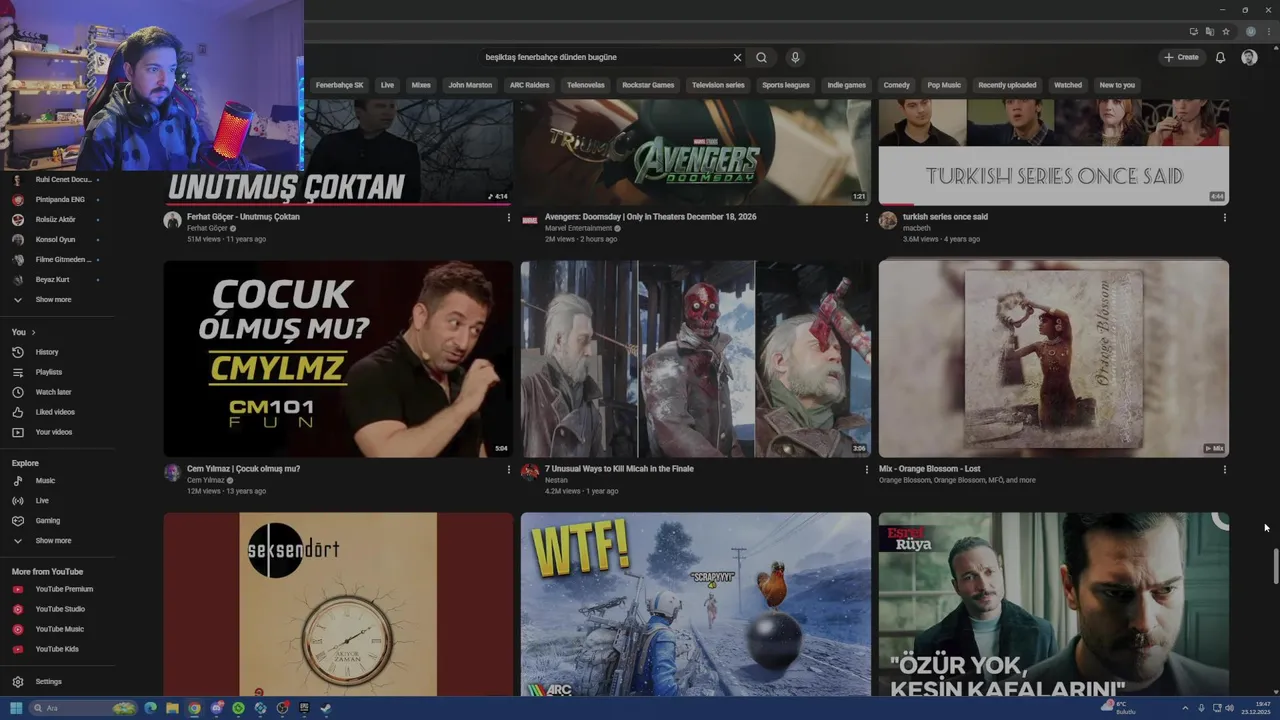Open YouTube Kids
Viewport: 1280px width, 720px height.
click(57, 649)
